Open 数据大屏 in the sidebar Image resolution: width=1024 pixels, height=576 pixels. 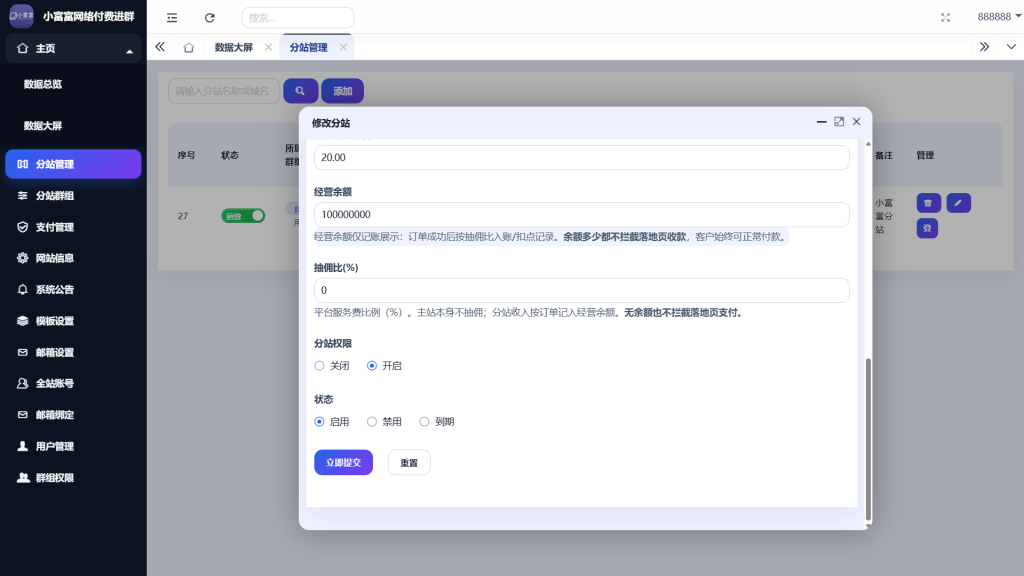(x=43, y=125)
